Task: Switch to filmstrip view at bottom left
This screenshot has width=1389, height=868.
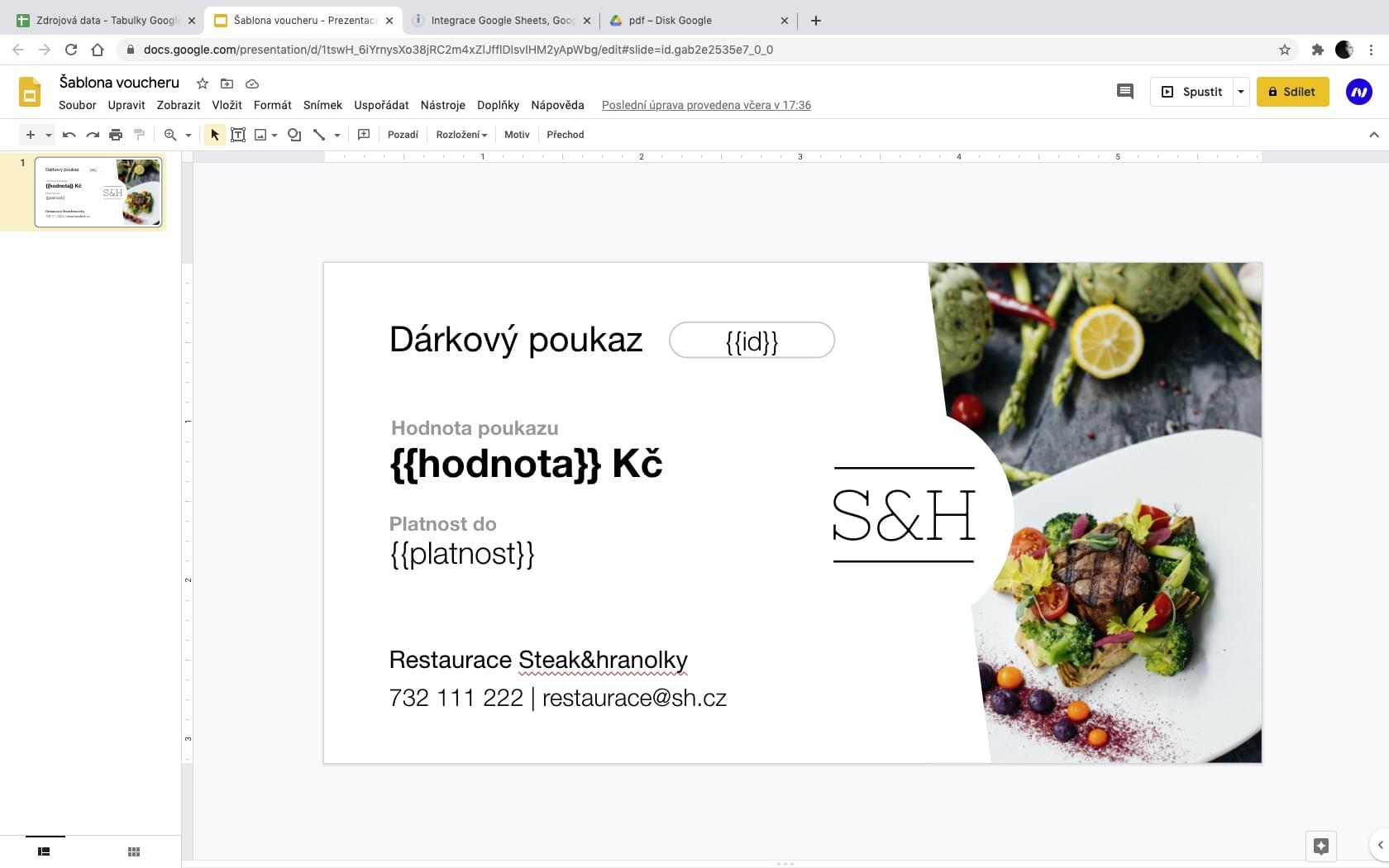Action: (x=44, y=851)
